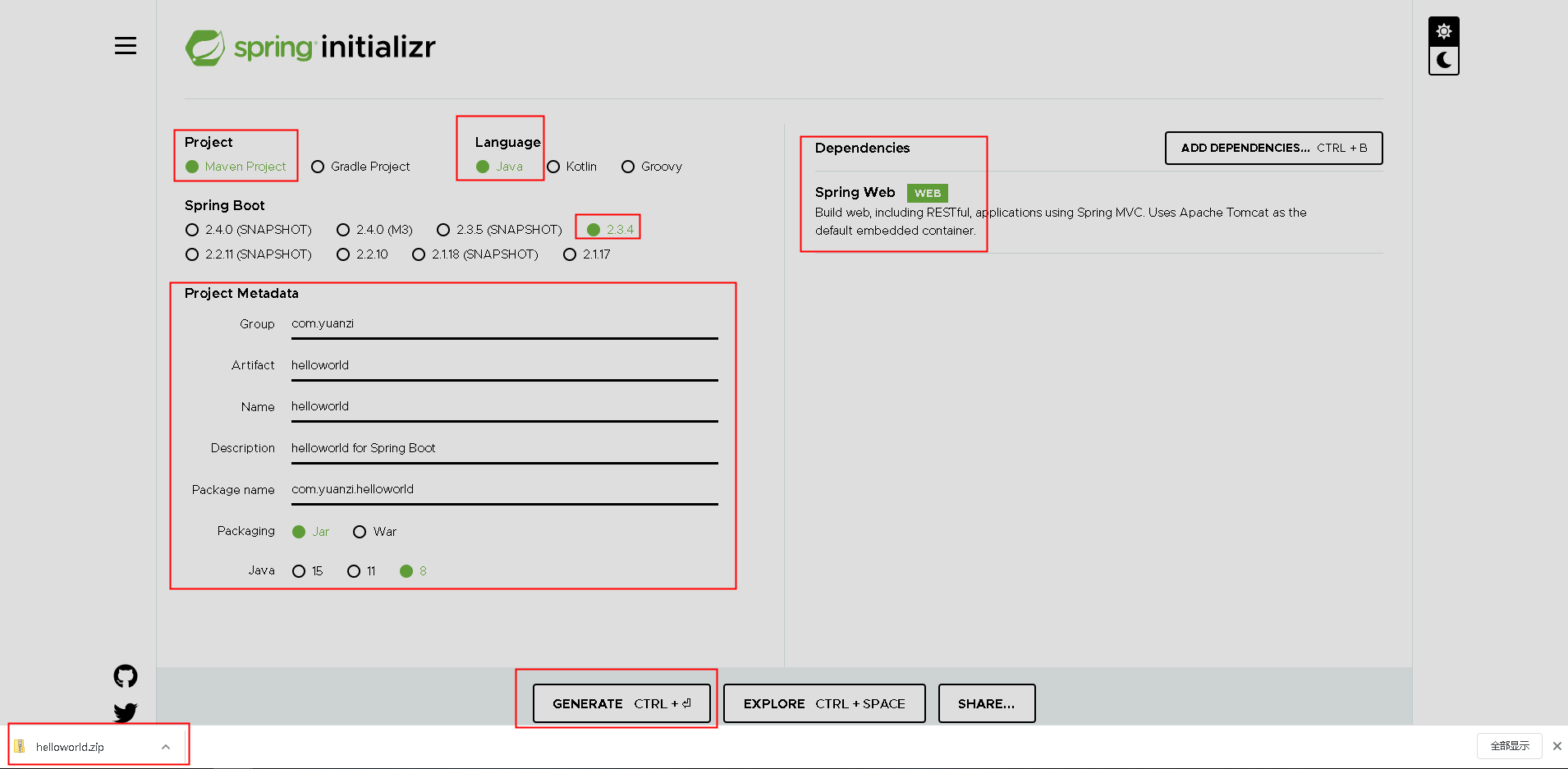Image resolution: width=1568 pixels, height=769 pixels.
Task: Select Spring Boot 2.1.17
Action: click(x=587, y=254)
